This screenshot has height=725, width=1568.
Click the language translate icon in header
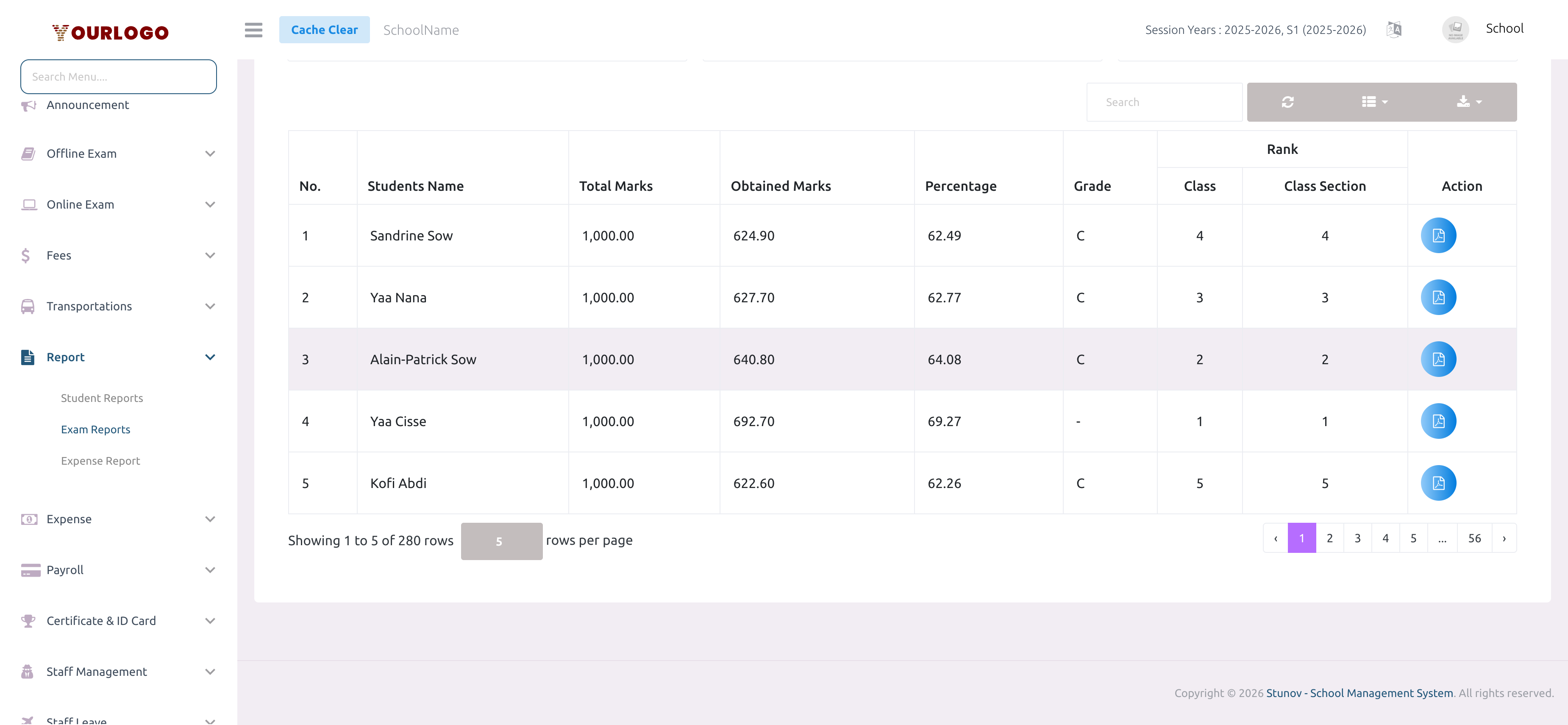click(x=1394, y=29)
